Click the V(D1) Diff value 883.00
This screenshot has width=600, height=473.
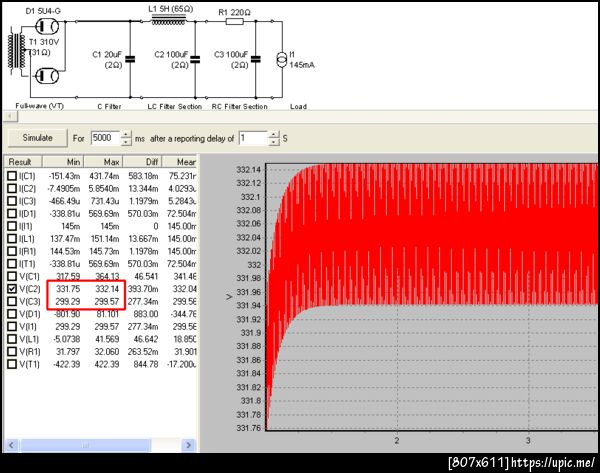coord(146,314)
